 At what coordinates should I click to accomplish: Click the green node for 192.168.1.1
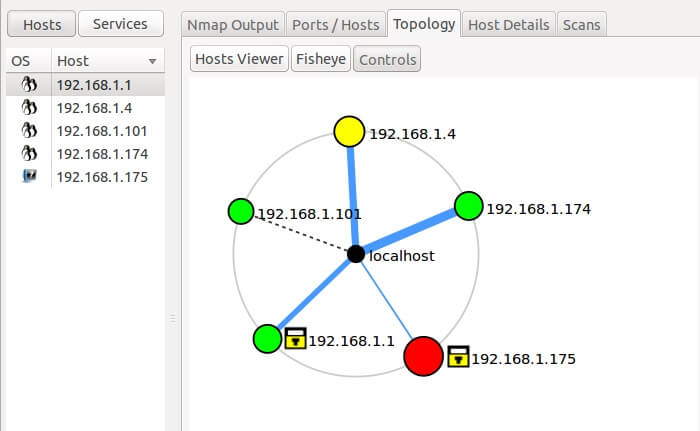pos(267,338)
